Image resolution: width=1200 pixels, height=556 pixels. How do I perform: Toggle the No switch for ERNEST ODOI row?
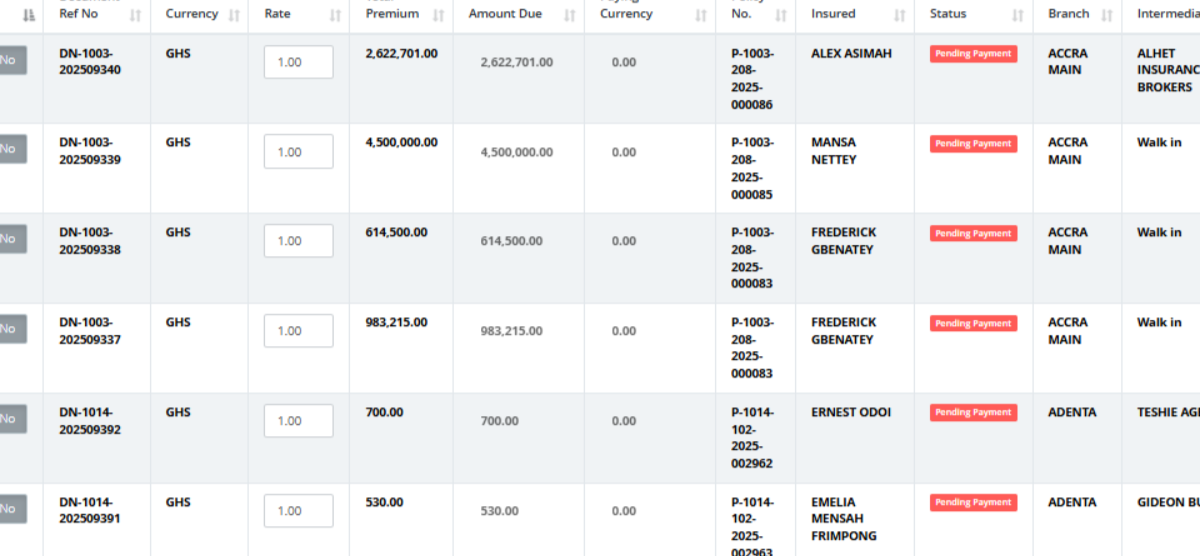tap(10, 419)
